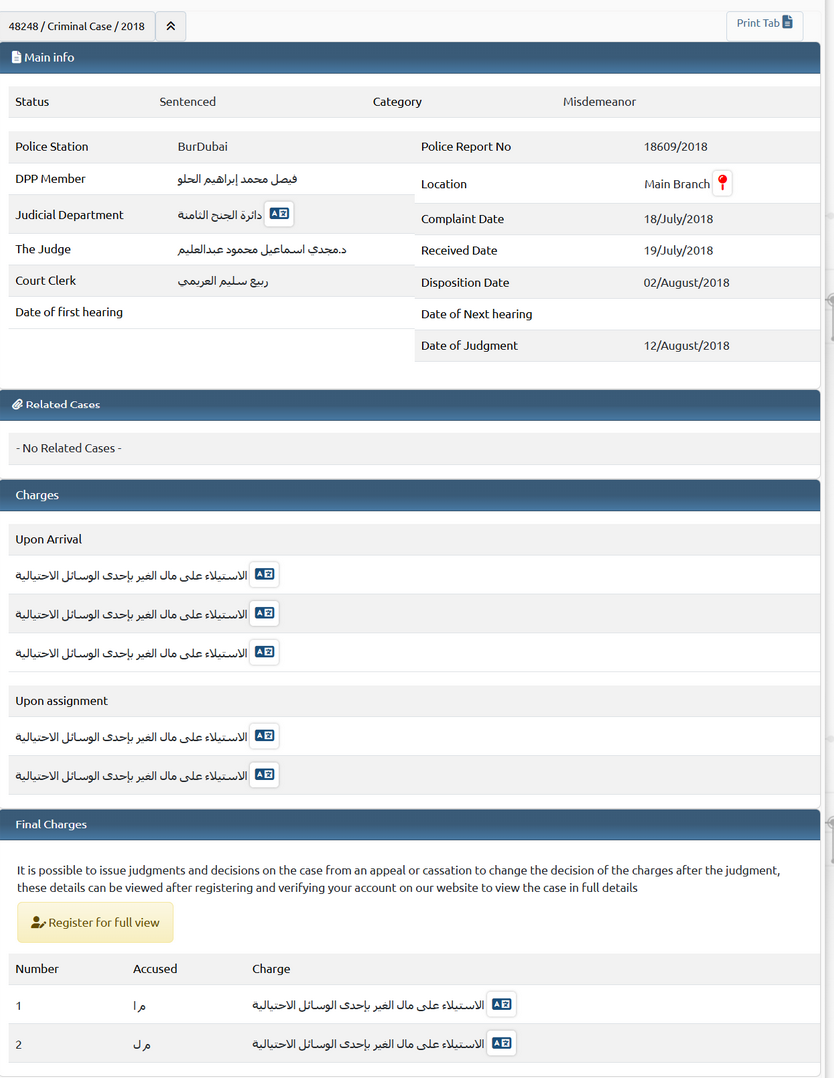The width and height of the screenshot is (834, 1078).
Task: Translate the first Upon assignment charge
Action: click(265, 736)
